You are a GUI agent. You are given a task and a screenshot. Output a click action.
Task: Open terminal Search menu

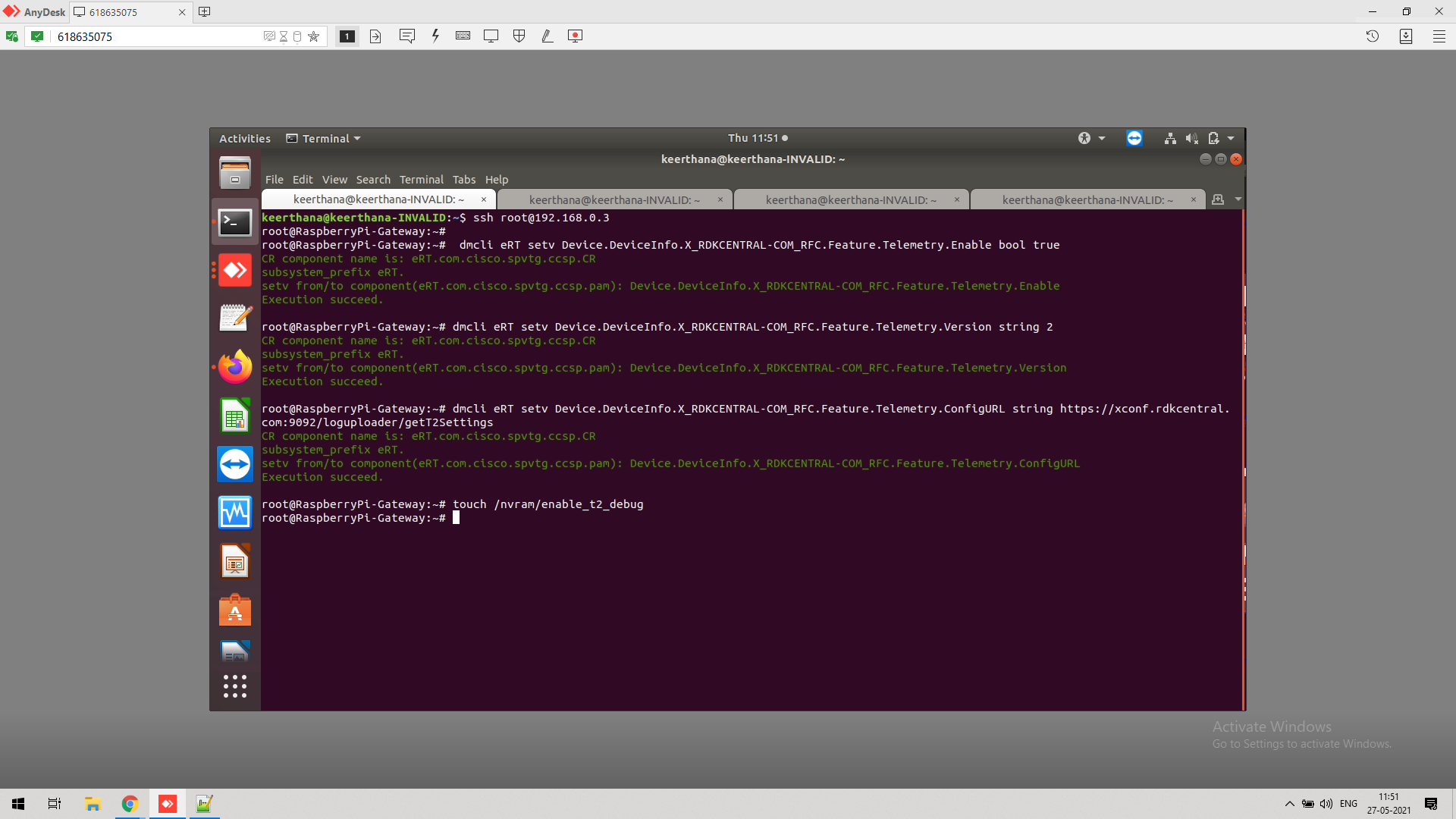pyautogui.click(x=373, y=180)
